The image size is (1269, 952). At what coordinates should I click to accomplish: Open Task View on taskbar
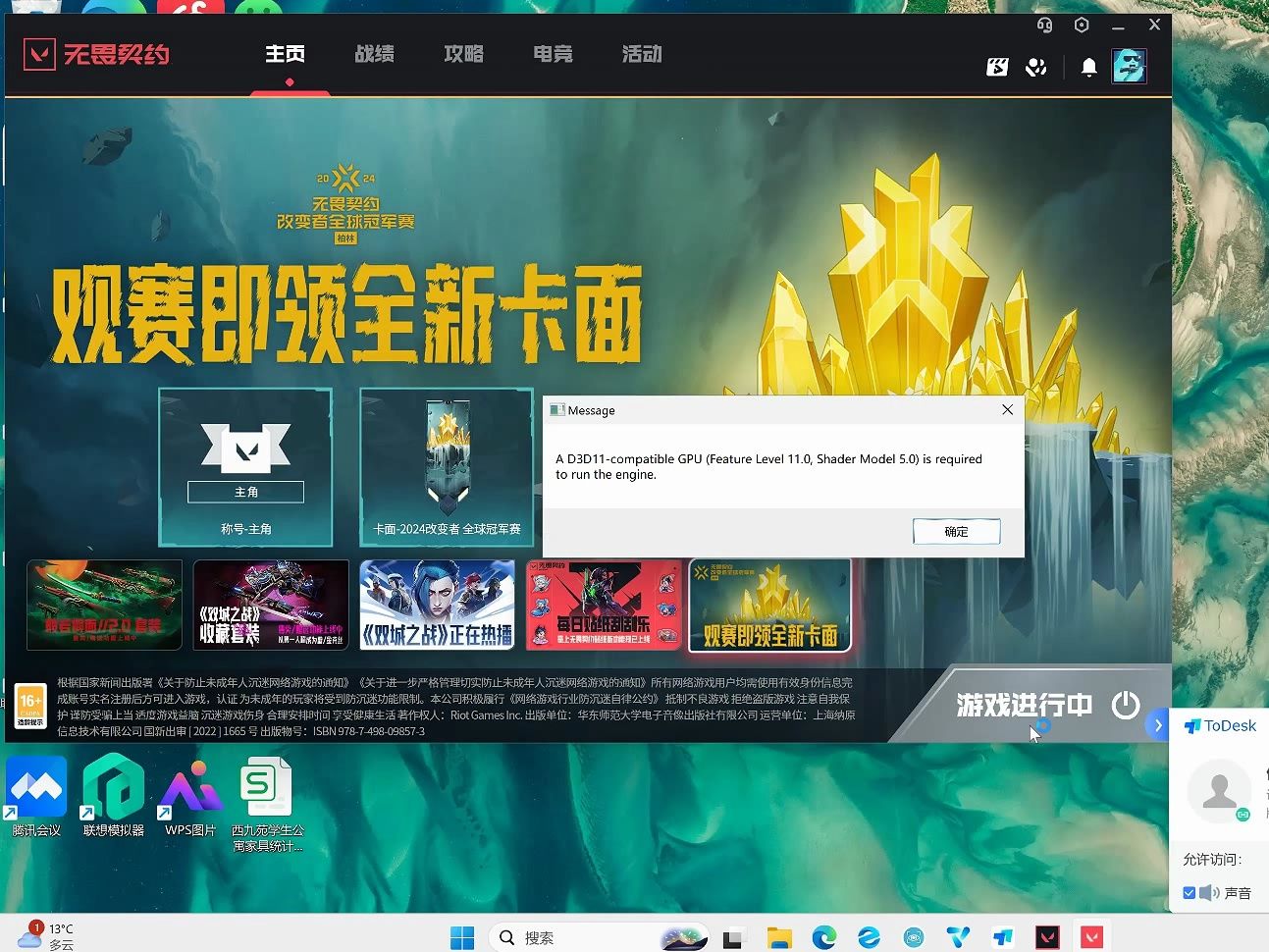734,938
